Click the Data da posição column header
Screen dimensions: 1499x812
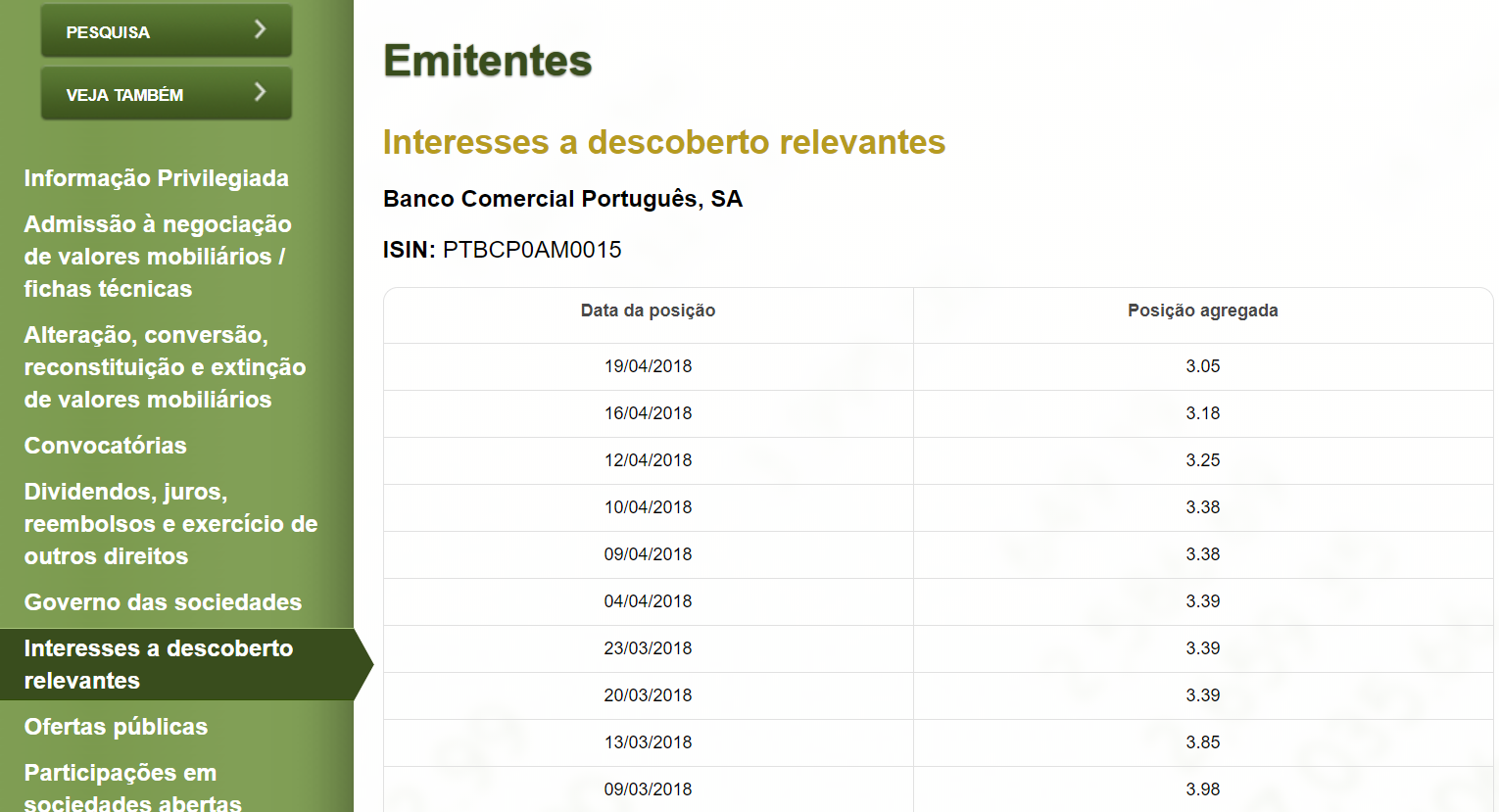pyautogui.click(x=648, y=310)
